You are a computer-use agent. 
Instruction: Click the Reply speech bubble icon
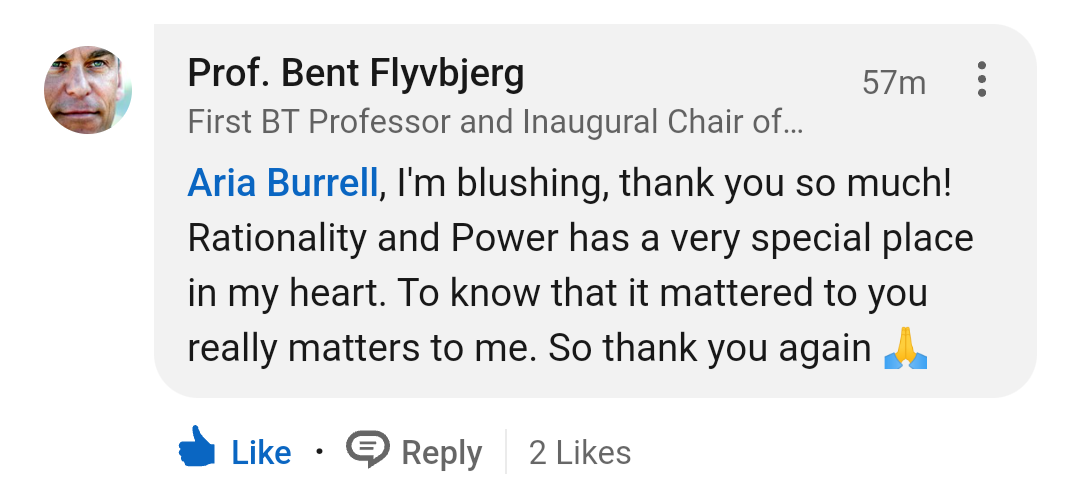pos(367,449)
